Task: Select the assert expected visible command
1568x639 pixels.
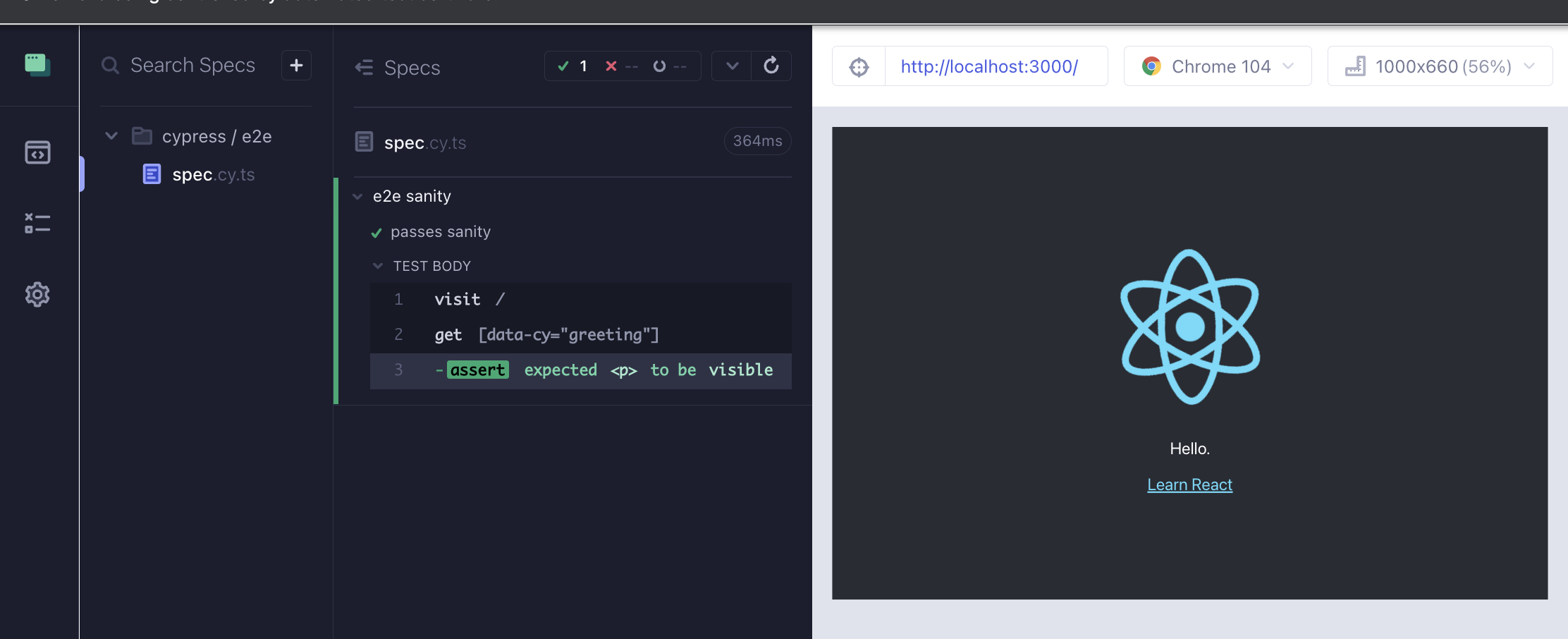Action: tap(581, 370)
